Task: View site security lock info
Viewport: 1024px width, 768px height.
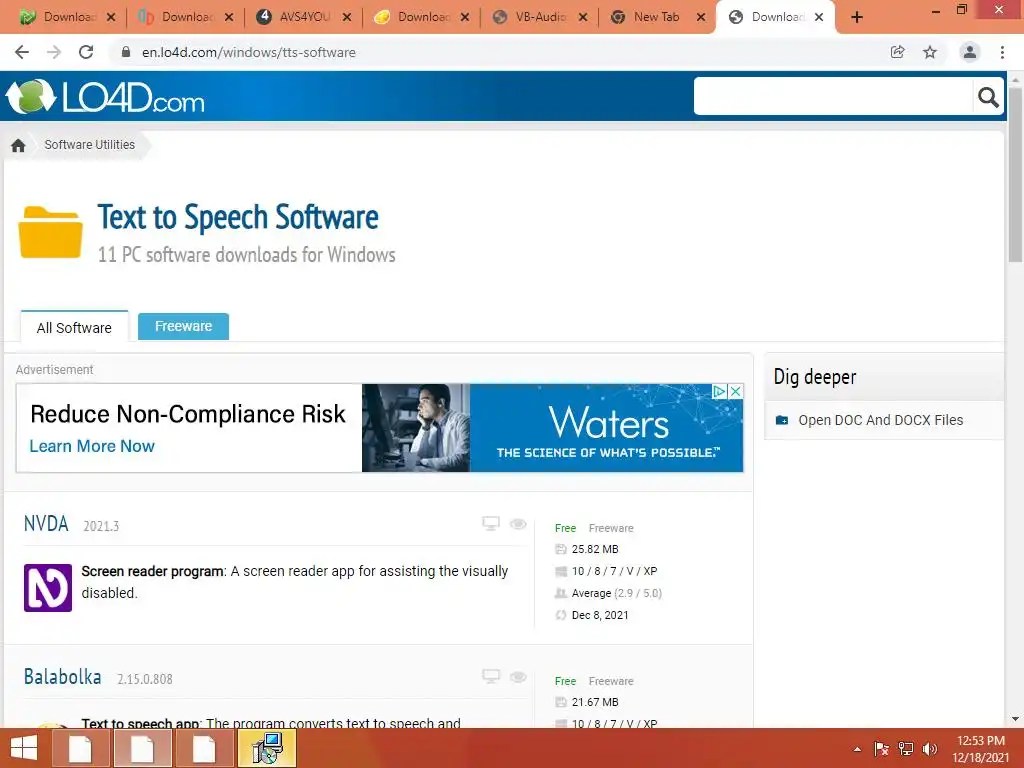Action: point(126,52)
